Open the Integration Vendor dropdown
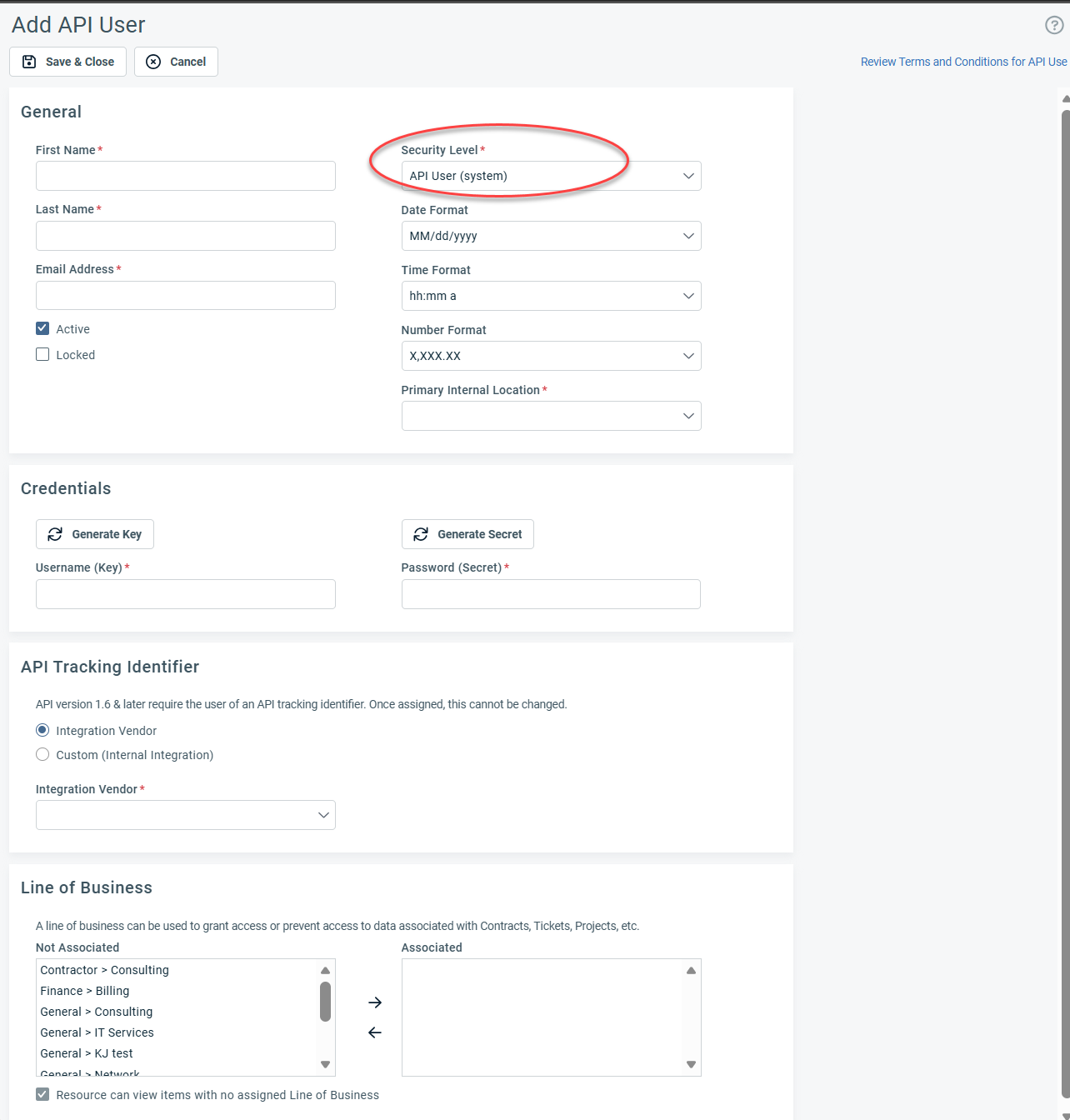The height and width of the screenshot is (1120, 1070). (185, 815)
